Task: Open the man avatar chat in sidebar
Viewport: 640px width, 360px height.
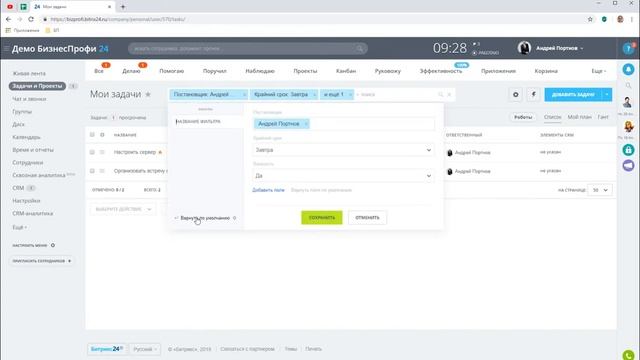Action: [628, 102]
